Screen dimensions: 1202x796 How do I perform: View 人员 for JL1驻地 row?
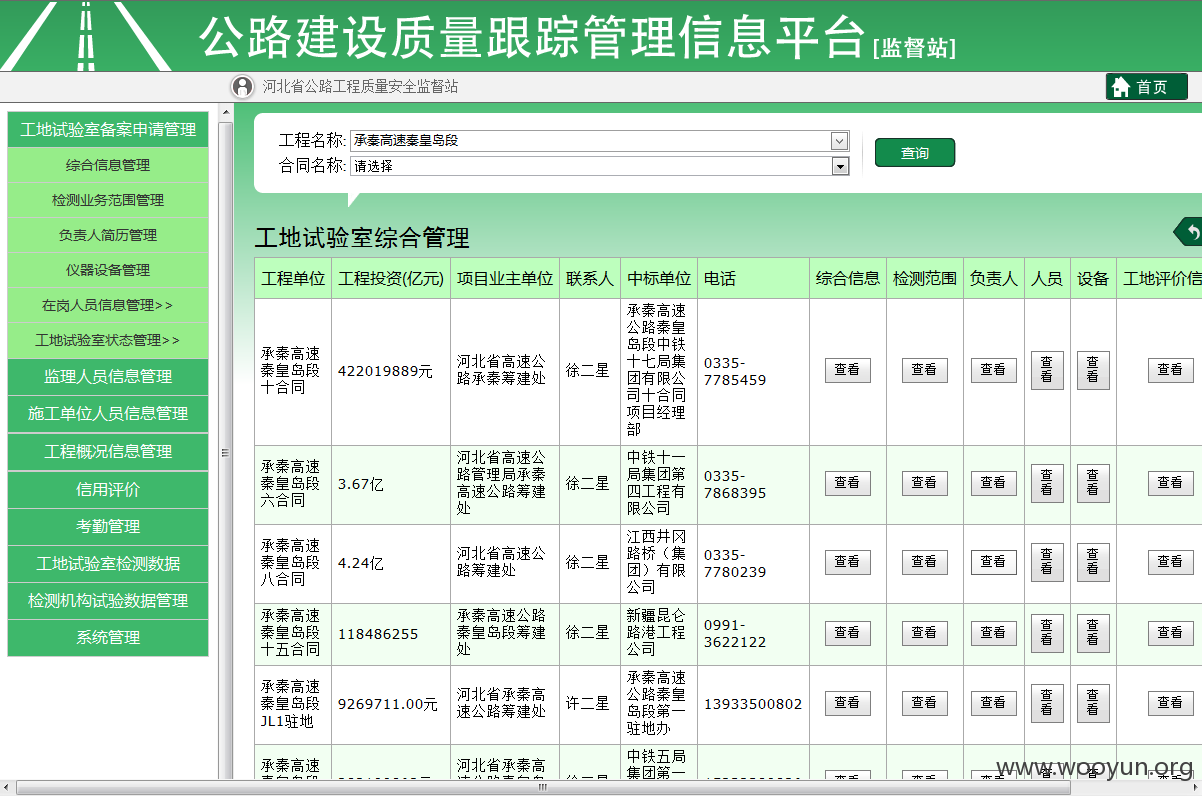click(x=1047, y=703)
